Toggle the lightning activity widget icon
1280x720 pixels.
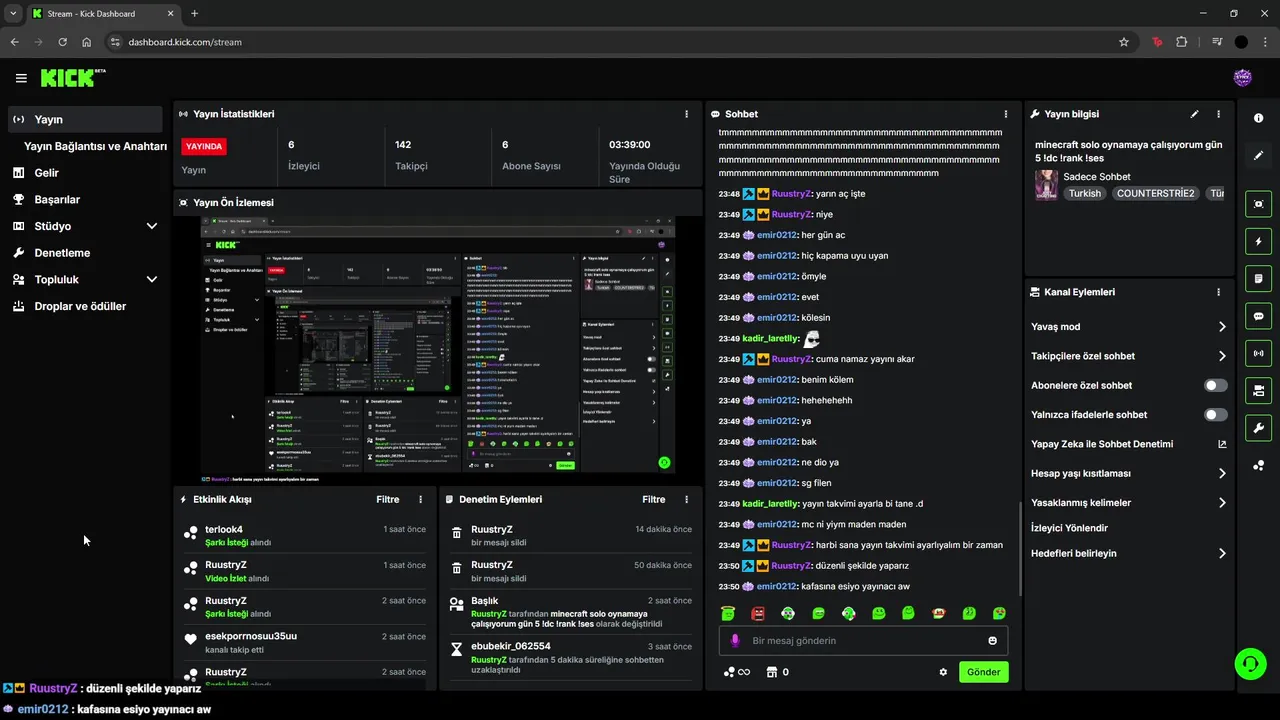[x=1258, y=241]
